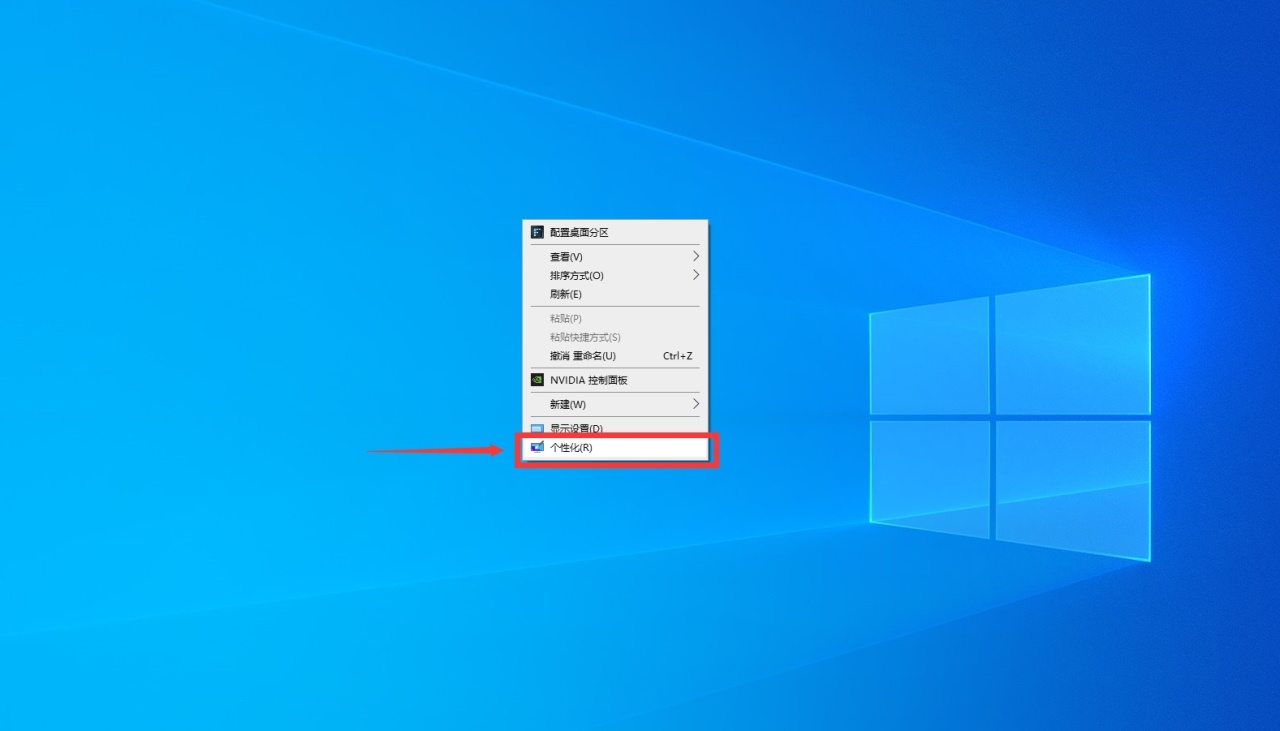Screen dimensions: 1280x731
Task: Click the 配置桌面分区 icon in the context menu
Action: (x=537, y=232)
